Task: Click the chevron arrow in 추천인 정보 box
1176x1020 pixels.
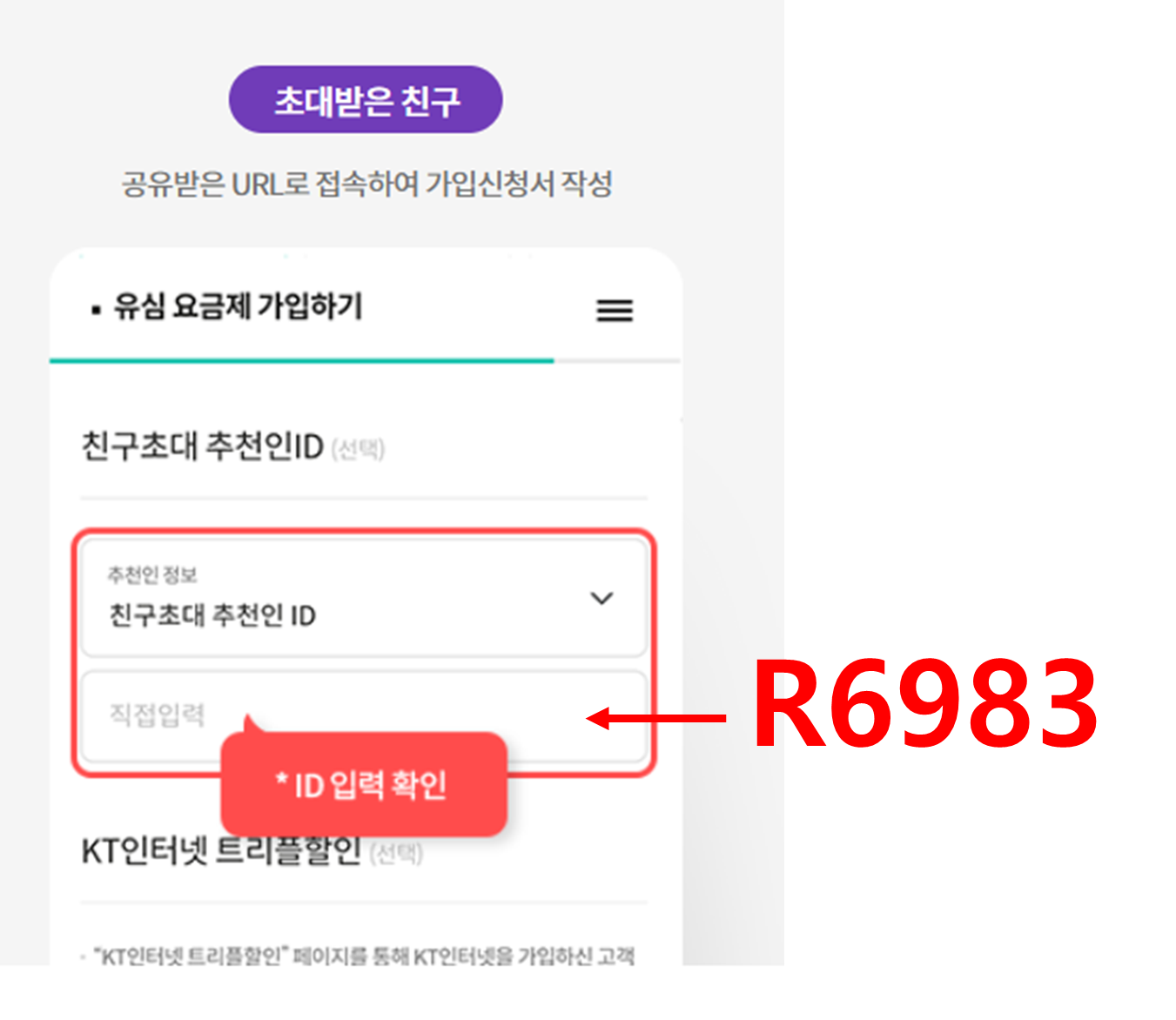Action: click(601, 598)
